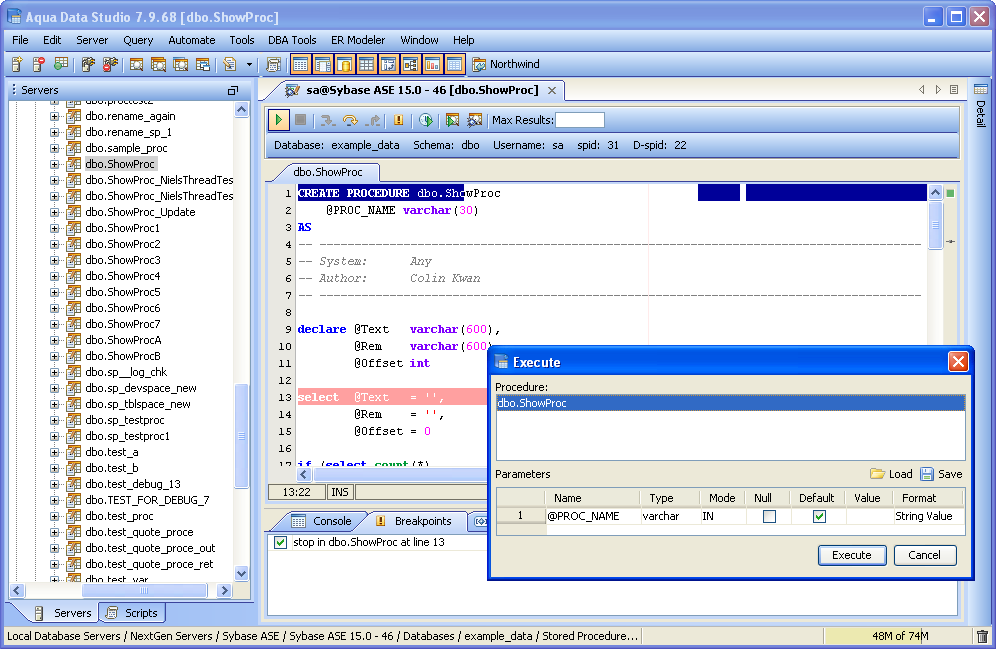The height and width of the screenshot is (649, 996).
Task: Click the green Run debugger play icon
Action: click(279, 120)
